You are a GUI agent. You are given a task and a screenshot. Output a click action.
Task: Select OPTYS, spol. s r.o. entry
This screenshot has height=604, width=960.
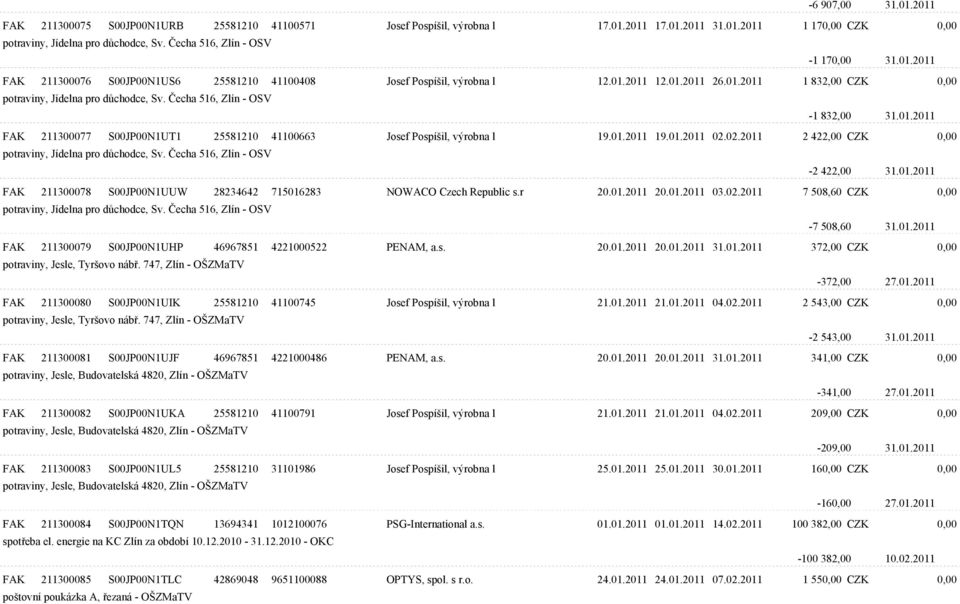pos(429,580)
